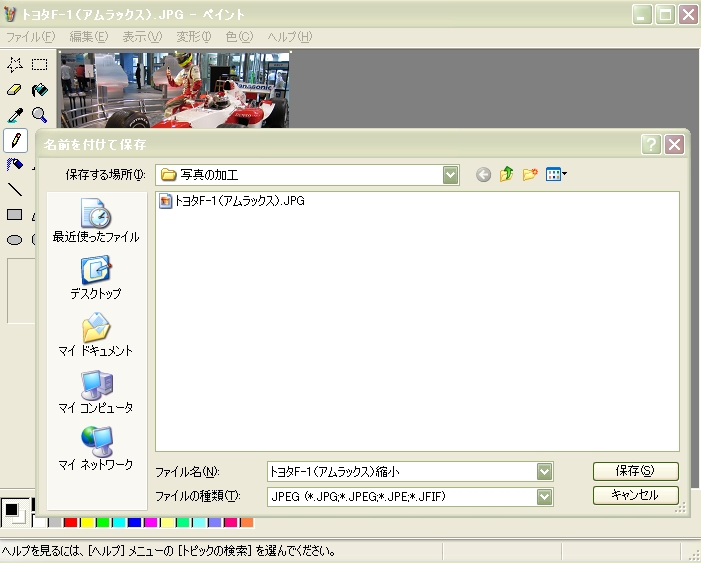This screenshot has width=701, height=563.
Task: Select the Pick Color eyedropper tool
Action: click(x=15, y=115)
